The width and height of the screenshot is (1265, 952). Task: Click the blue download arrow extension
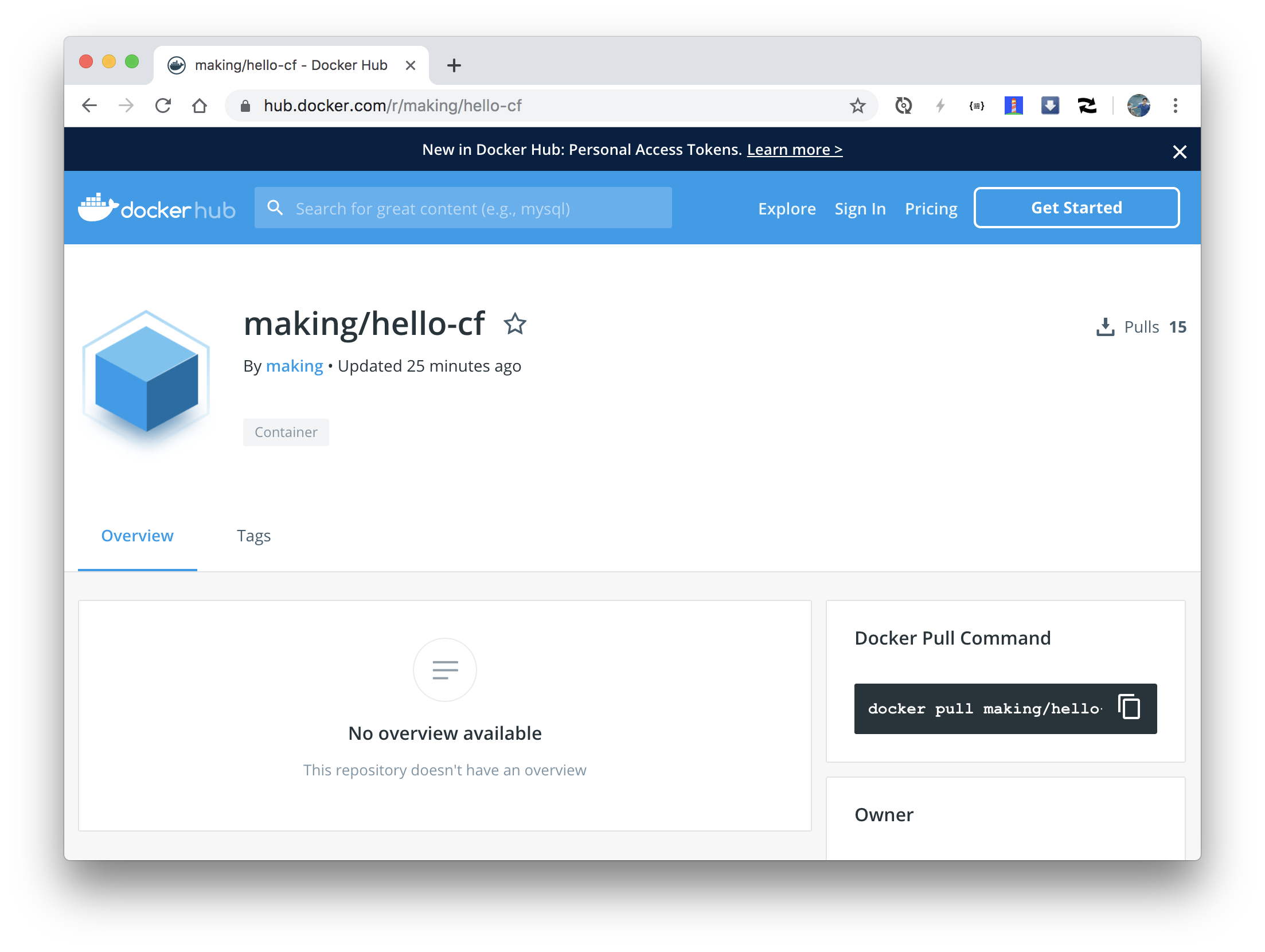click(1050, 106)
